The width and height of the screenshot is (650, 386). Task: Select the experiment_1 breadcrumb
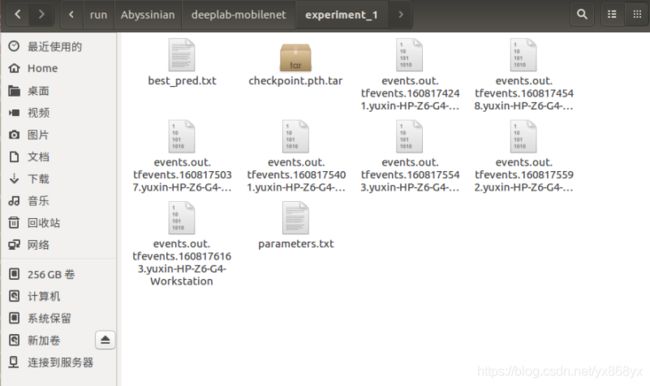click(x=341, y=15)
